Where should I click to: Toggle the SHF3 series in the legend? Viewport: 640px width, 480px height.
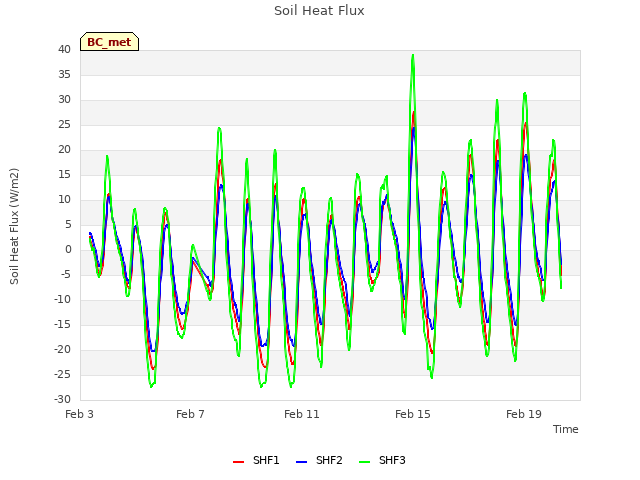click(382, 460)
